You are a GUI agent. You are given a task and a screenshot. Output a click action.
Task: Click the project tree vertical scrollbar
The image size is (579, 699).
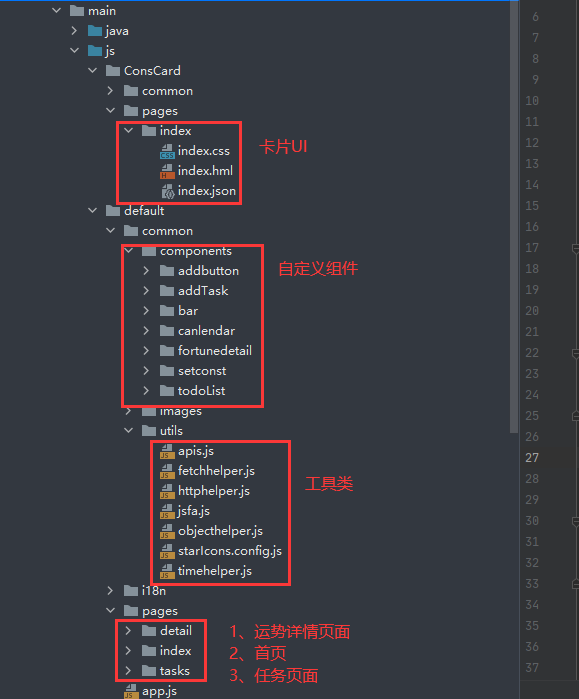click(x=514, y=216)
